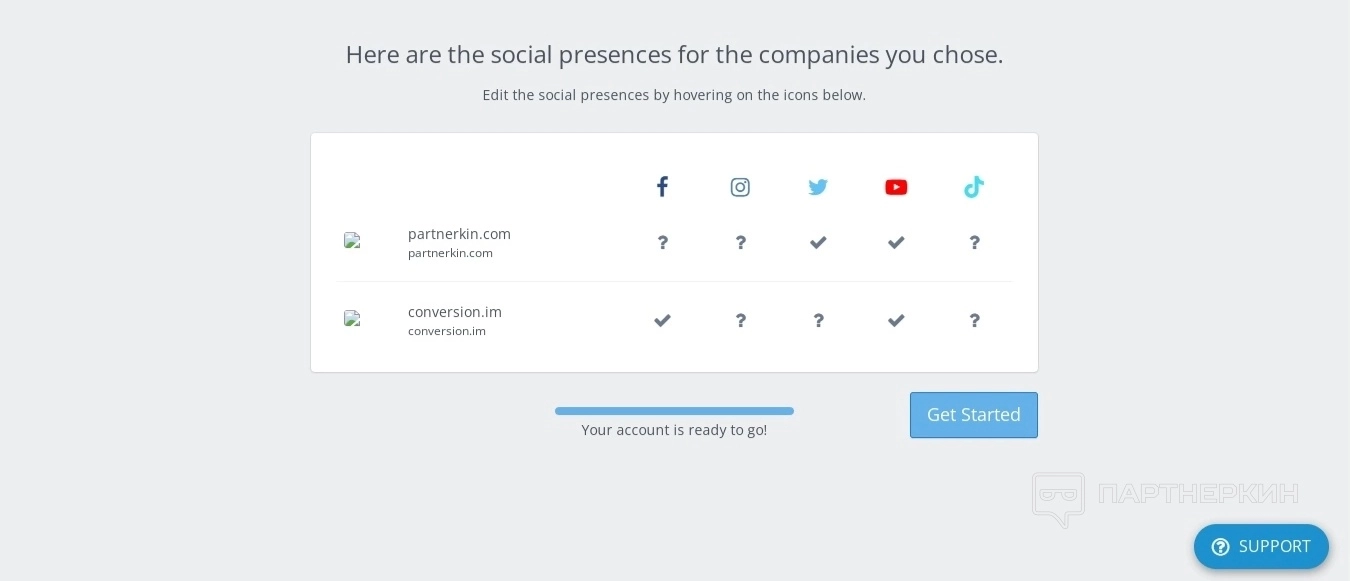Click partnerkin.com Twitter checkmark

click(818, 242)
